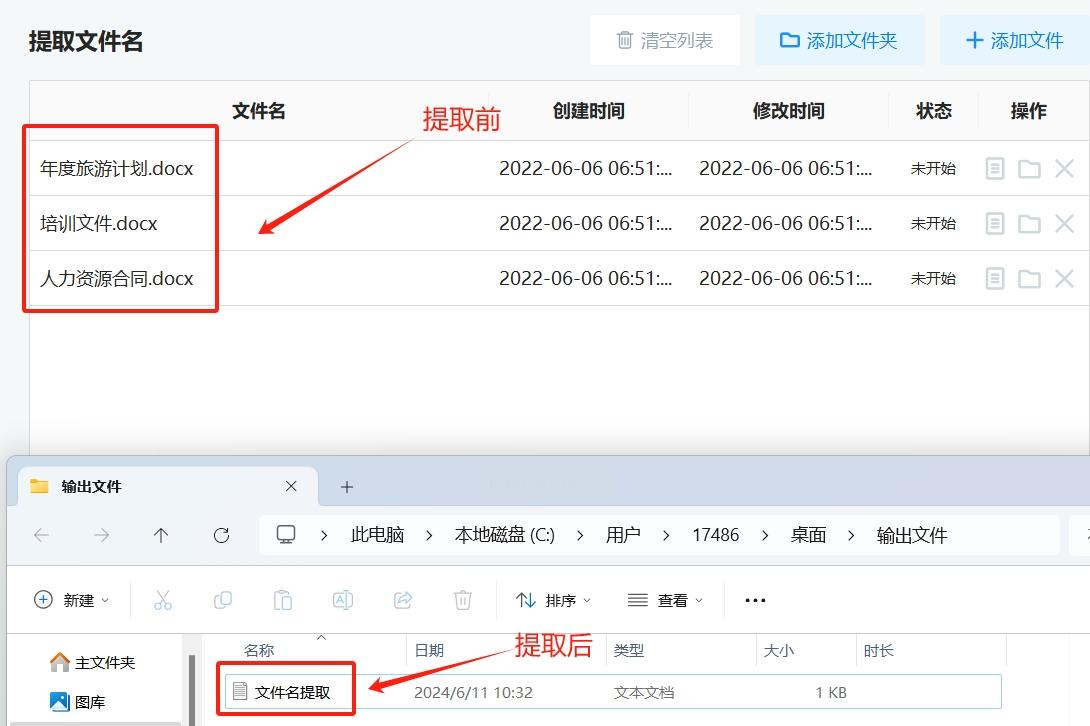
Task: Sort by the 类型 column header
Action: click(x=628, y=650)
